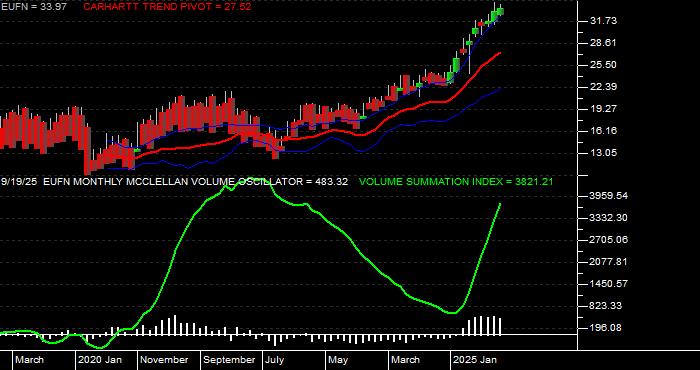Screen dimensions: 700x370
Task: Select the 28.61 price axis value
Action: (603, 43)
